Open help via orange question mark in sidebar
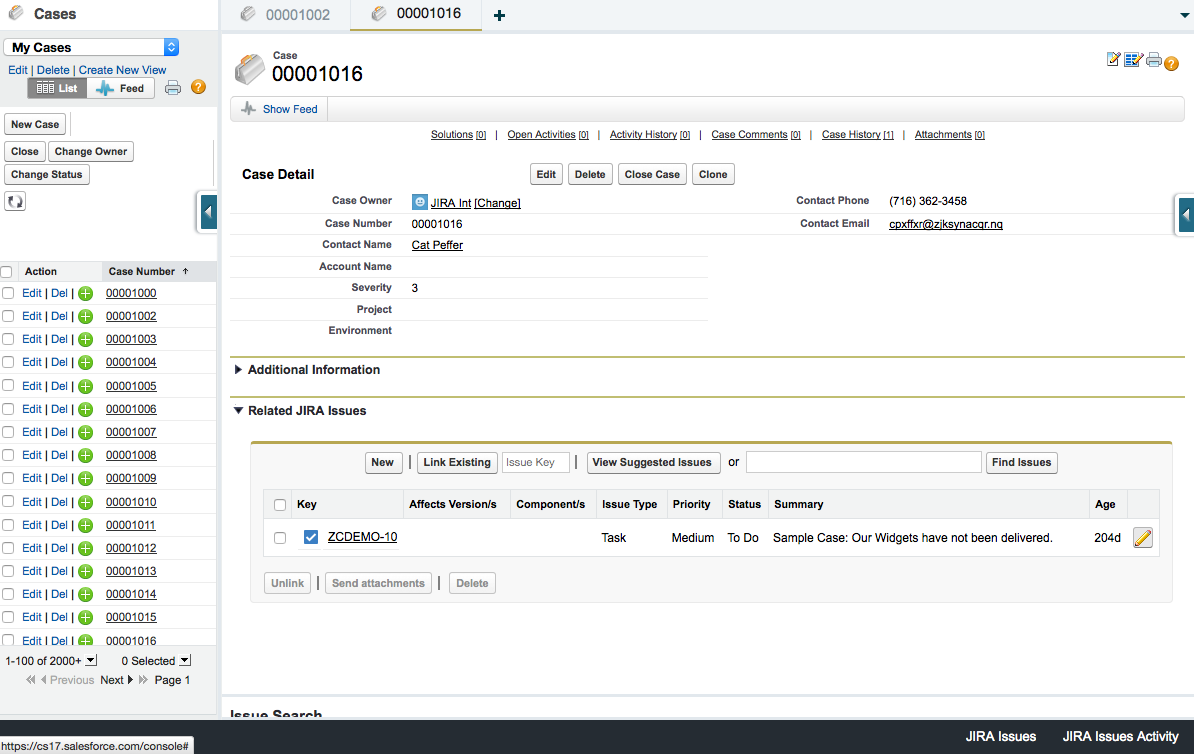1194x754 pixels. (x=198, y=88)
